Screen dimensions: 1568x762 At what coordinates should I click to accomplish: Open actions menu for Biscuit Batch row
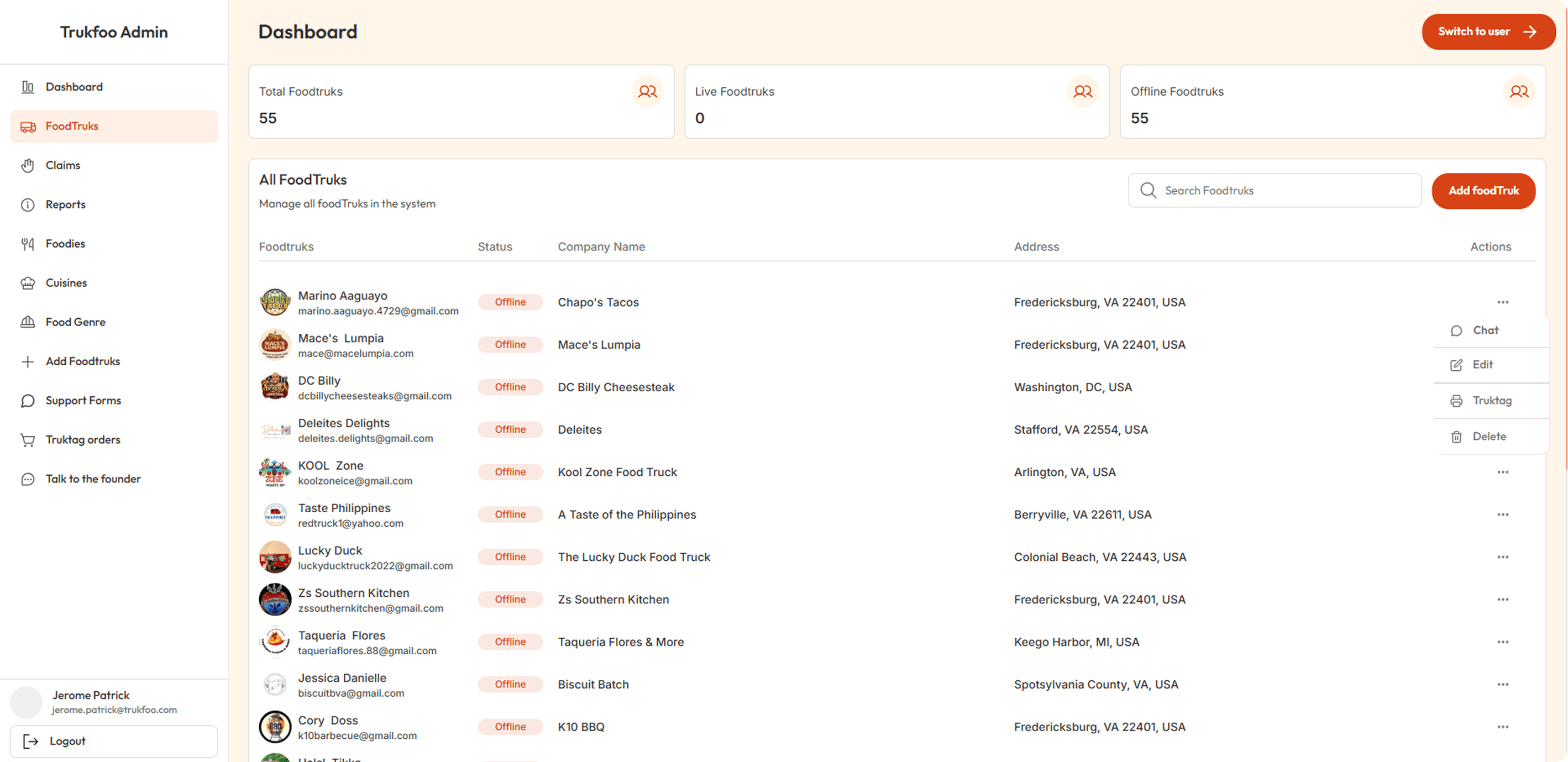(x=1503, y=685)
